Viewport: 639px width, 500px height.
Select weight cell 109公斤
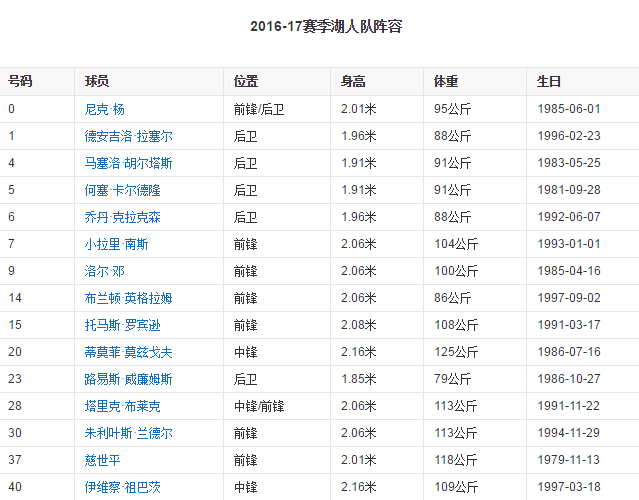(456, 487)
